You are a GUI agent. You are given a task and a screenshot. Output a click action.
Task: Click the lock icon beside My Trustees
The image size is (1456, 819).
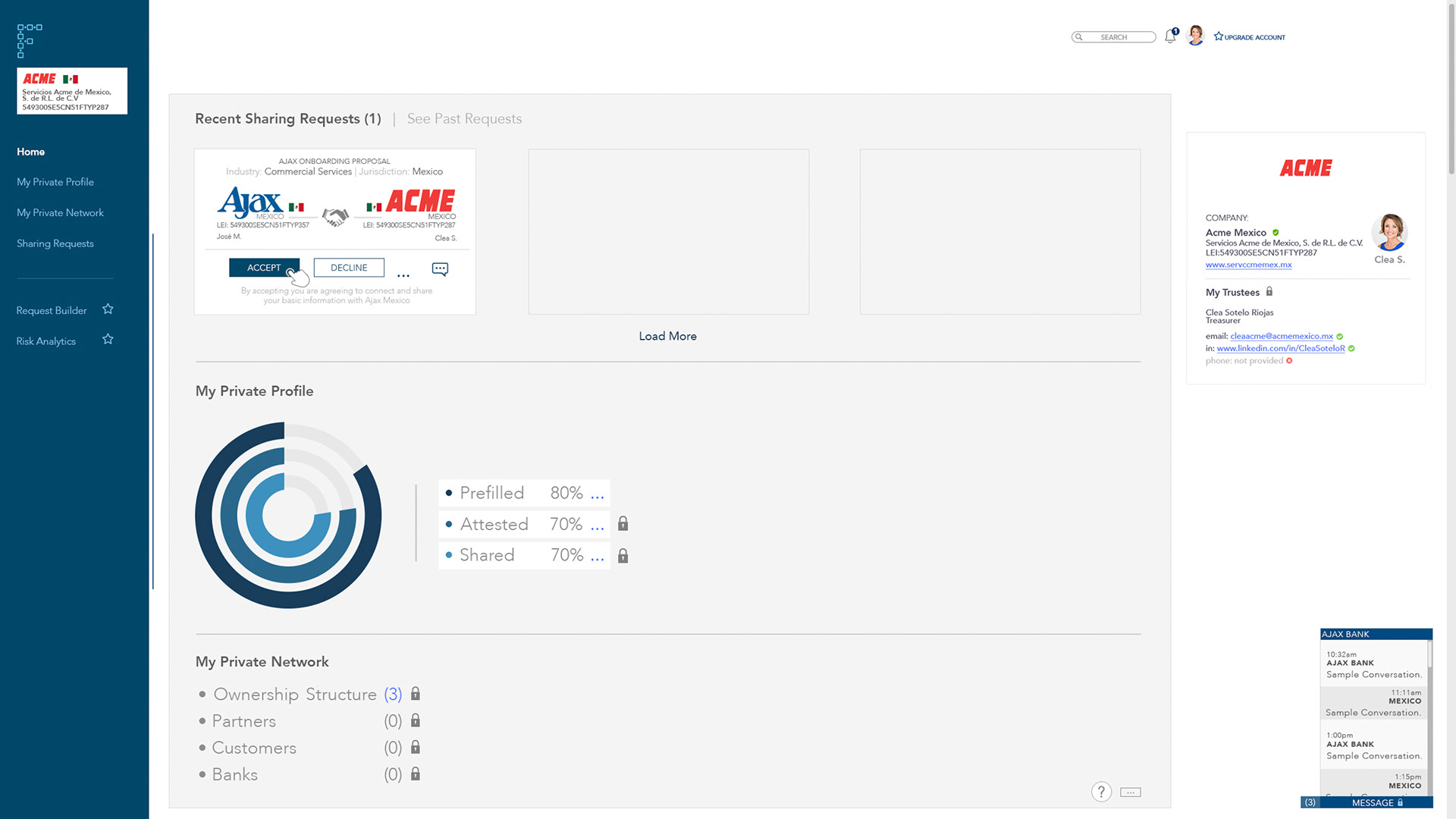1269,292
